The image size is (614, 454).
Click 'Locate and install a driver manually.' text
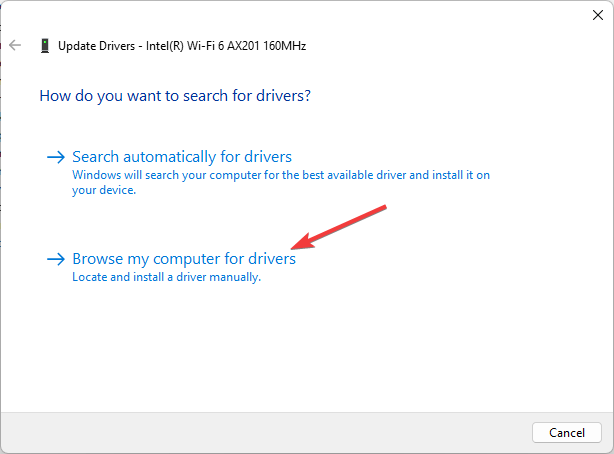tap(166, 277)
